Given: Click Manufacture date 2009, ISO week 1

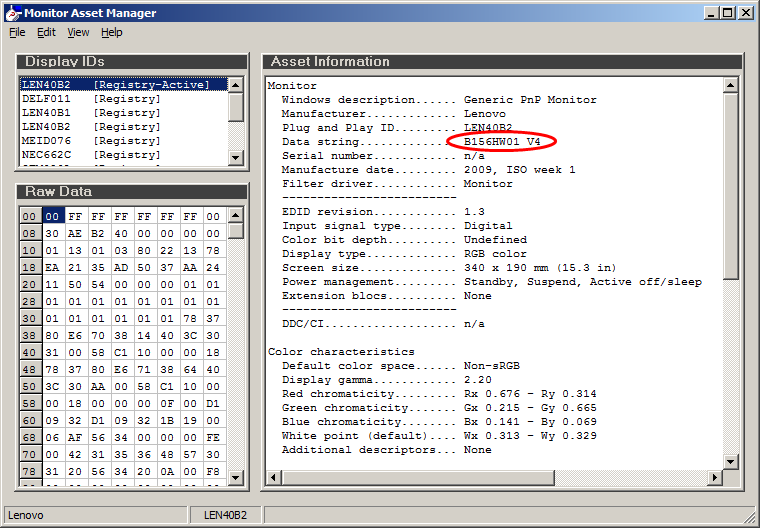Looking at the screenshot, I should [520, 170].
